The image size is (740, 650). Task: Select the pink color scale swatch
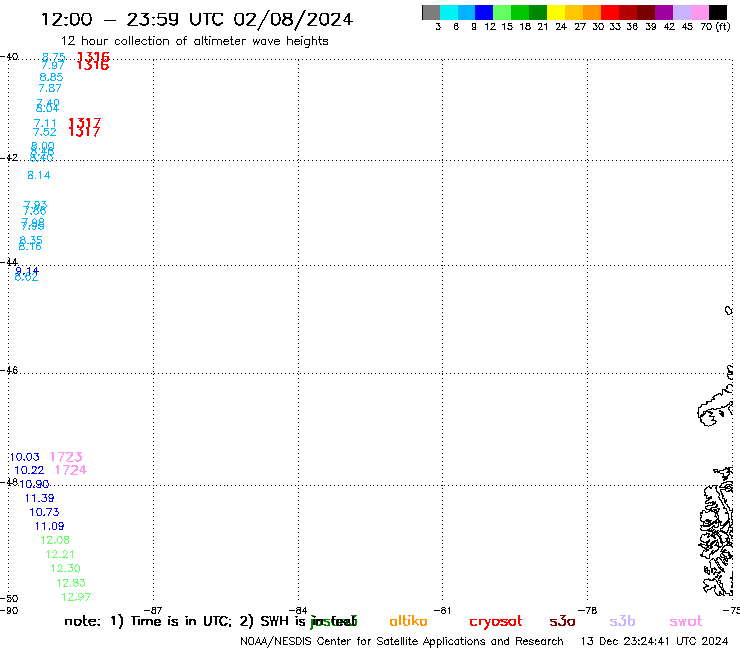coord(700,12)
